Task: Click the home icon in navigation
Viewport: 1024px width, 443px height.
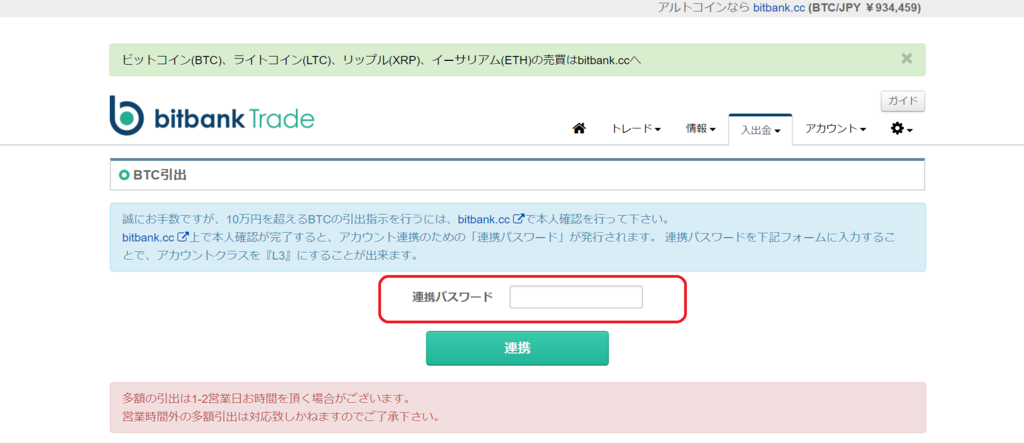Action: pyautogui.click(x=579, y=129)
